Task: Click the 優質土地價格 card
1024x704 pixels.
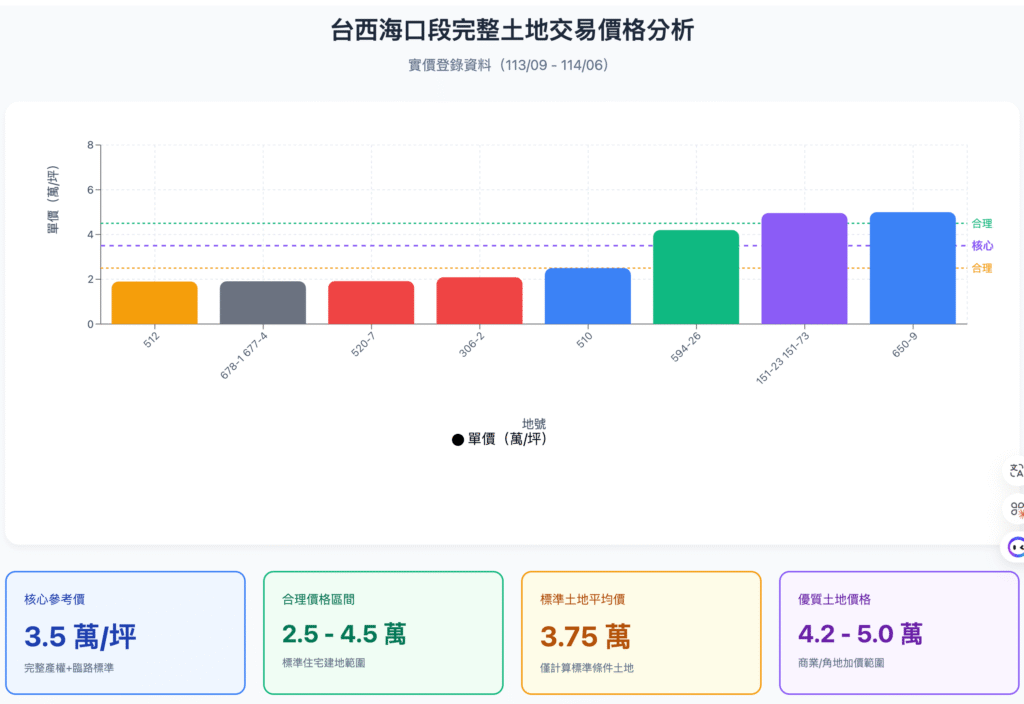Action: [x=898, y=633]
